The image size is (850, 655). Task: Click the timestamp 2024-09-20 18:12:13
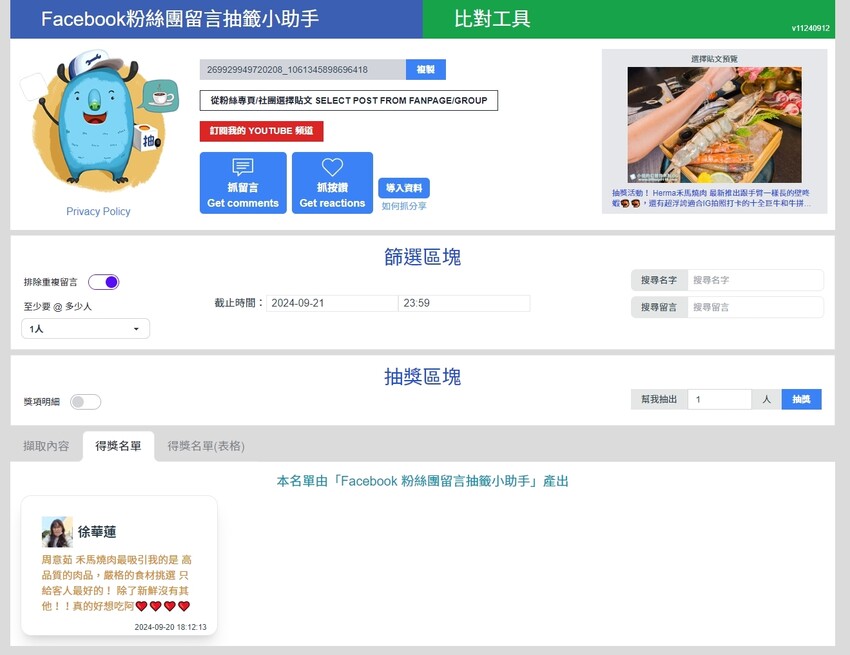pos(170,627)
